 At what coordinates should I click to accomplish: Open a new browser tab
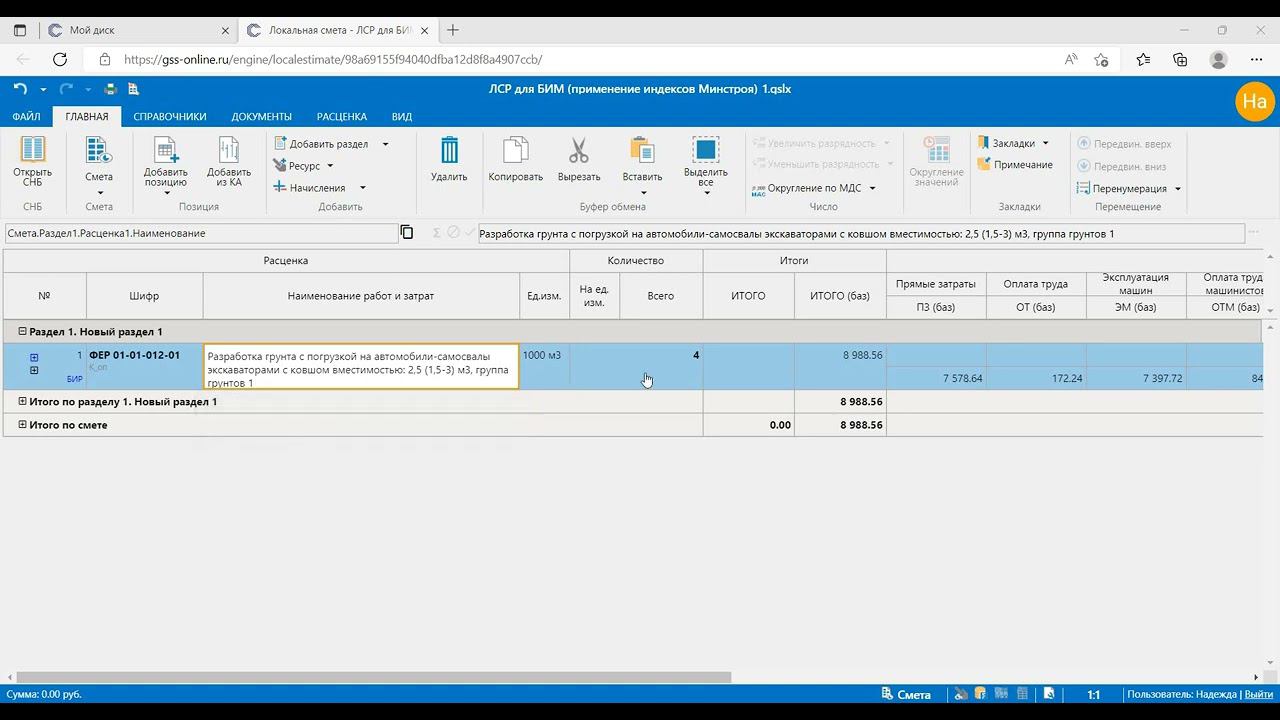(453, 30)
